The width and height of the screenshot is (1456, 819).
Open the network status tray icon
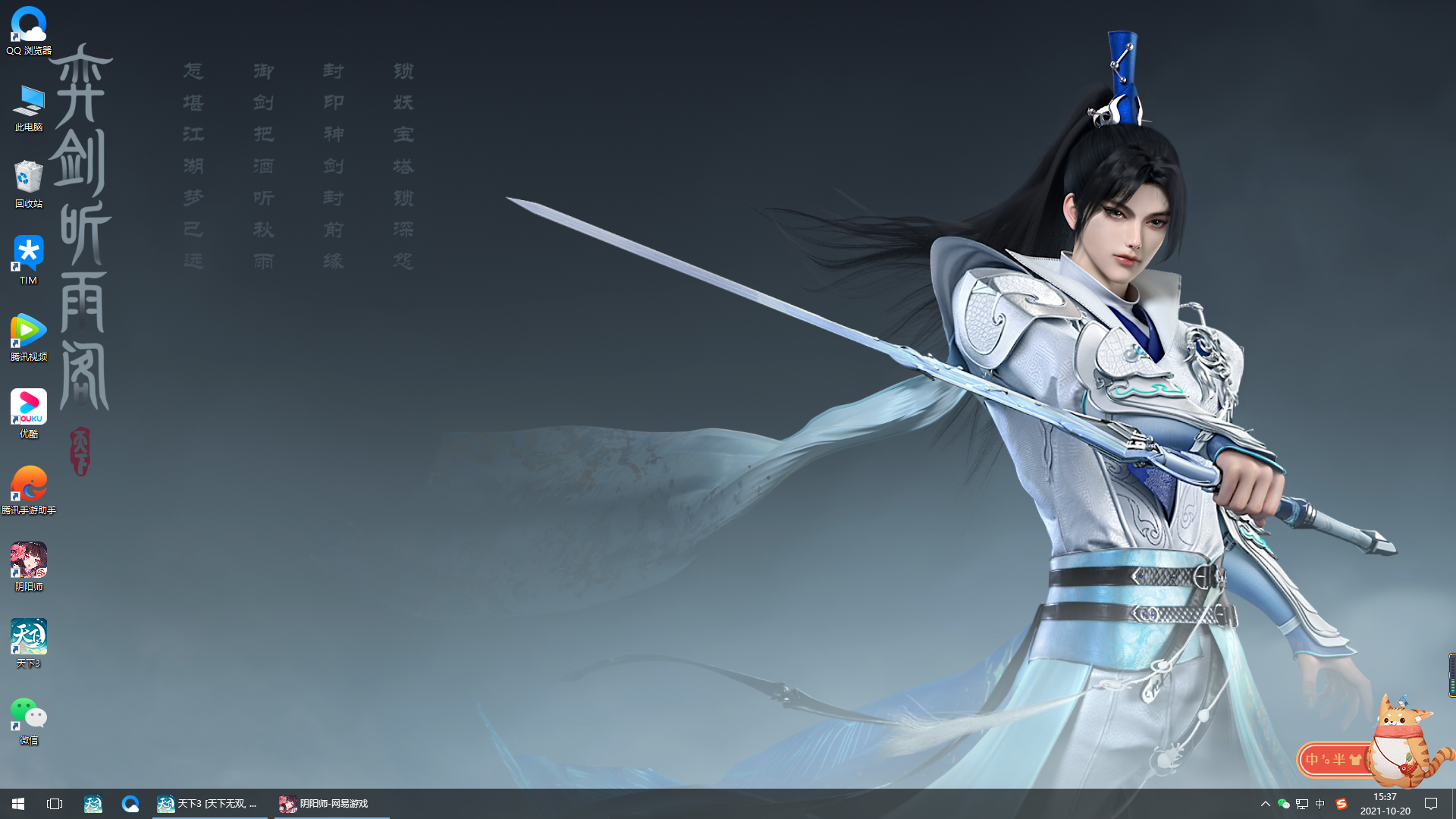(x=1302, y=804)
